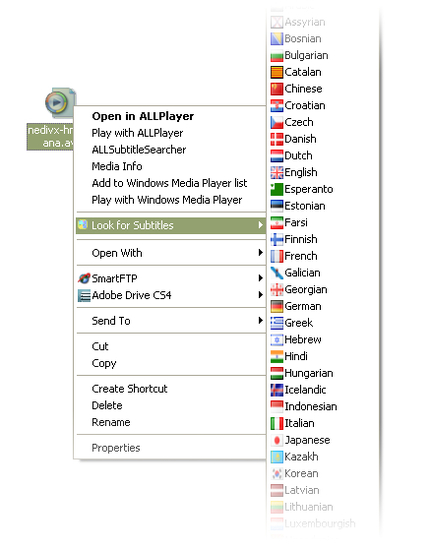The width and height of the screenshot is (431, 550).
Task: Expand the Adobe Drive CS4 submenu arrow
Action: [x=260, y=295]
